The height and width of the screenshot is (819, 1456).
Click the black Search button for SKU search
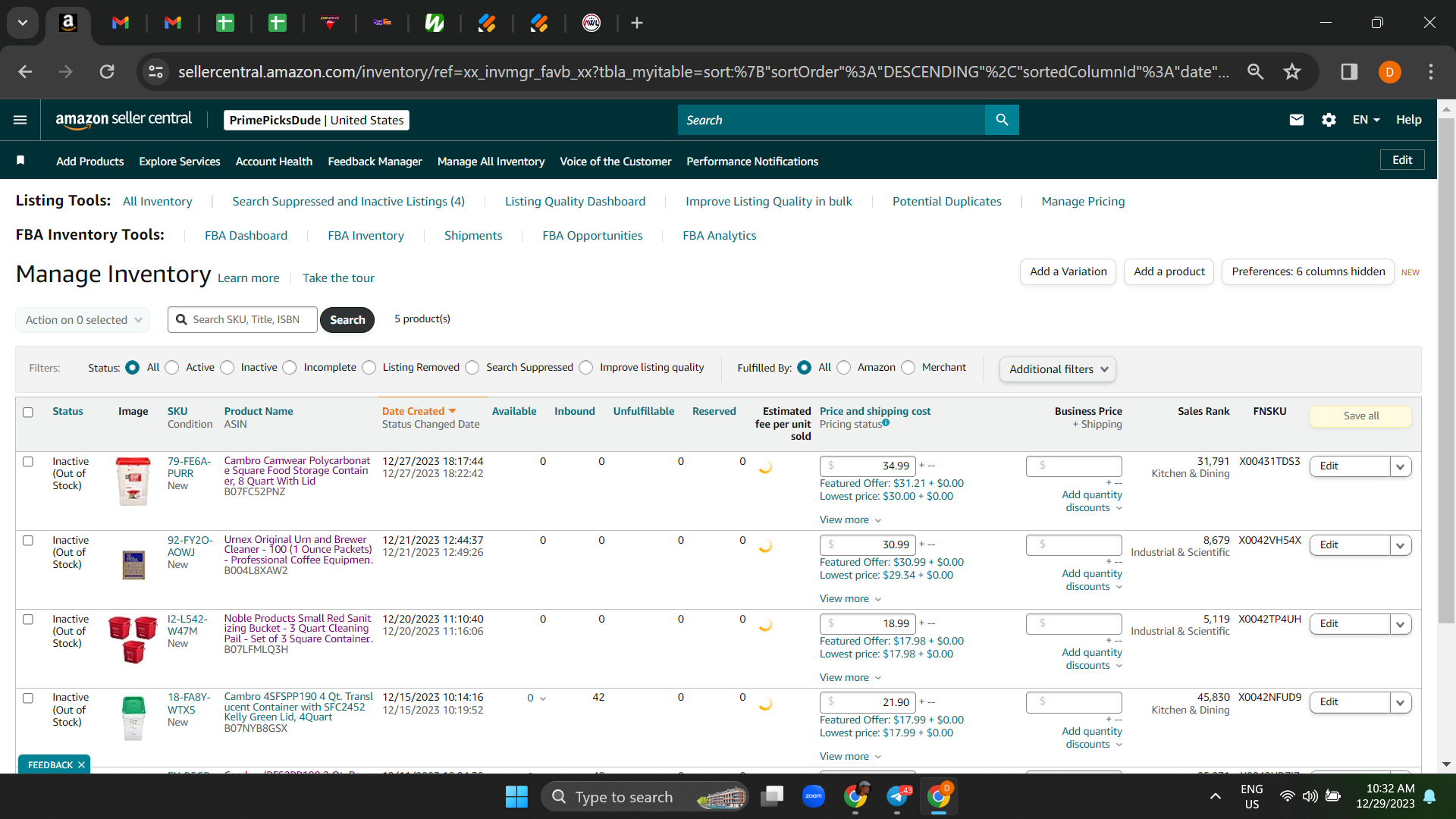[347, 320]
